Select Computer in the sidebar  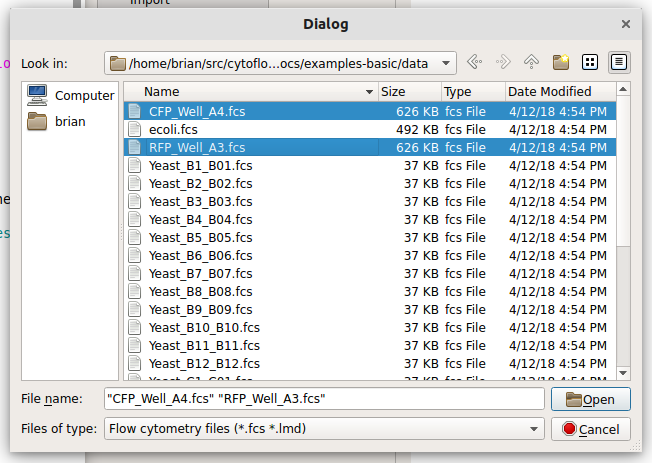click(x=70, y=95)
